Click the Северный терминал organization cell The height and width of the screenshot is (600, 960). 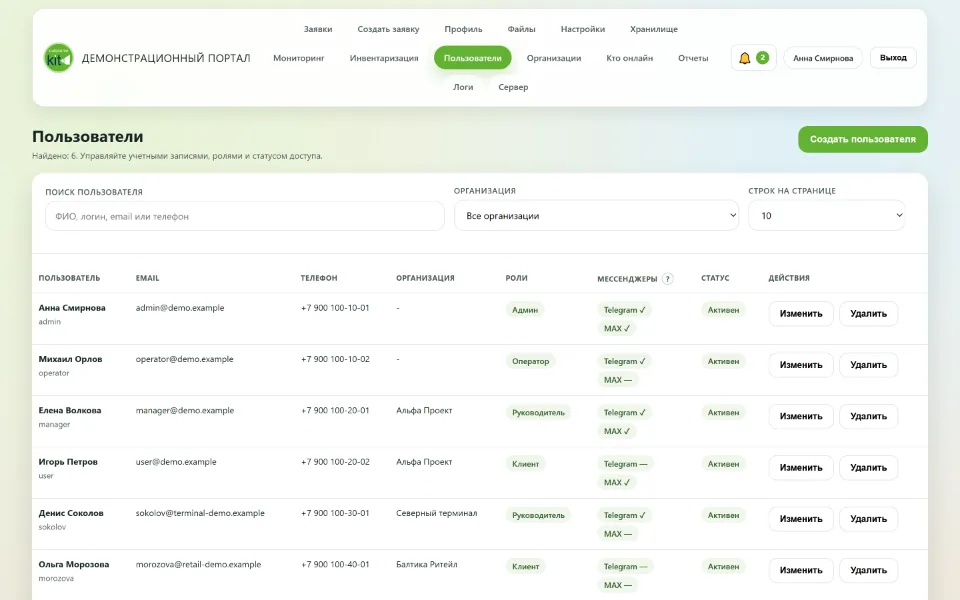coord(437,513)
